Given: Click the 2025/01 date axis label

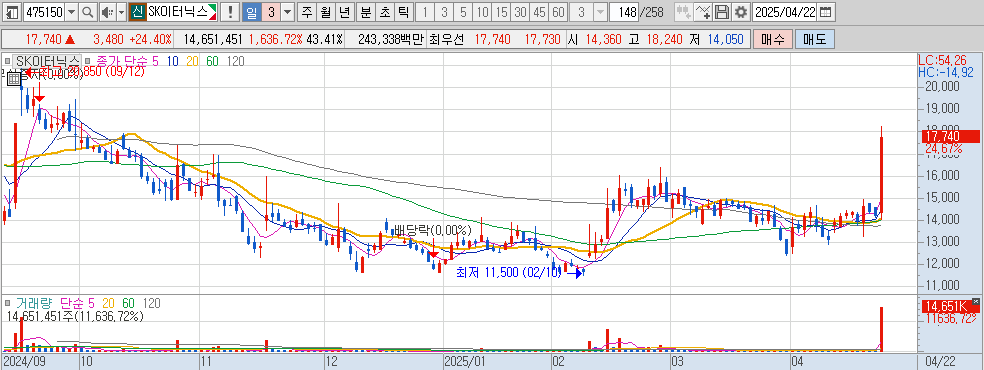Looking at the screenshot, I should [465, 362].
